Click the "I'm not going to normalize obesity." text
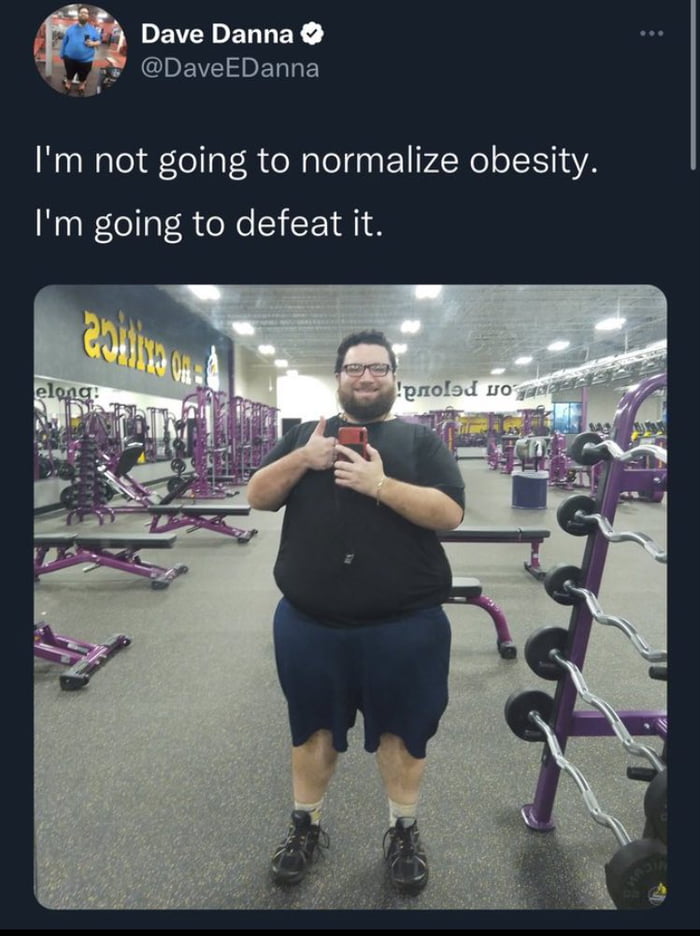The image size is (700, 936). (316, 162)
